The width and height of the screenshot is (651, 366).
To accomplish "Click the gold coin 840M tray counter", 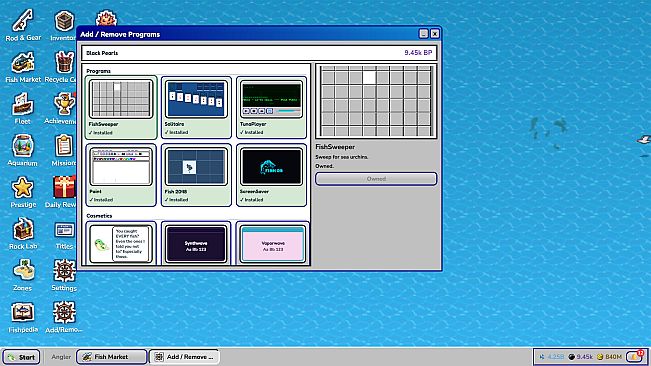I will [x=609, y=357].
